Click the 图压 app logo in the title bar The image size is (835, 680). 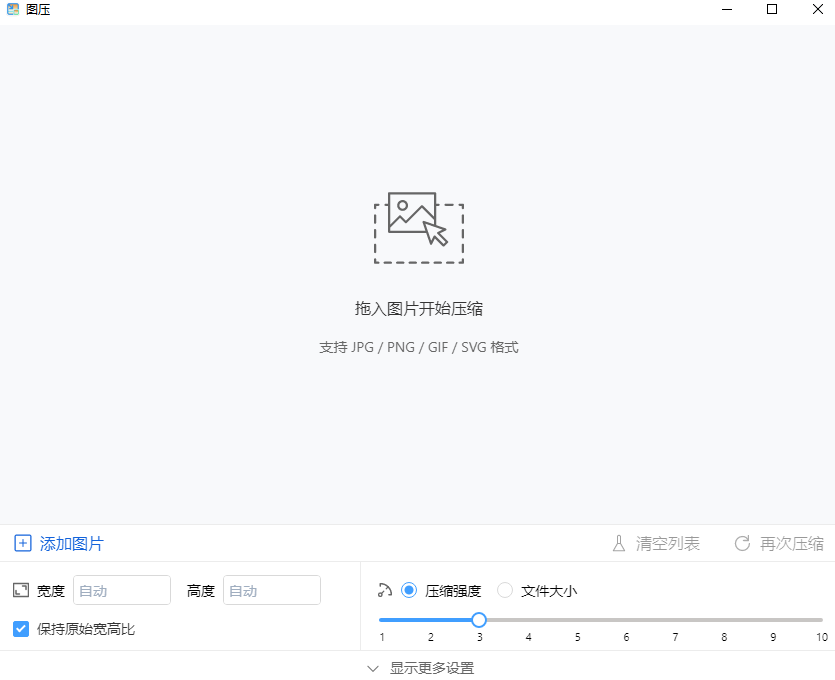coord(14,10)
